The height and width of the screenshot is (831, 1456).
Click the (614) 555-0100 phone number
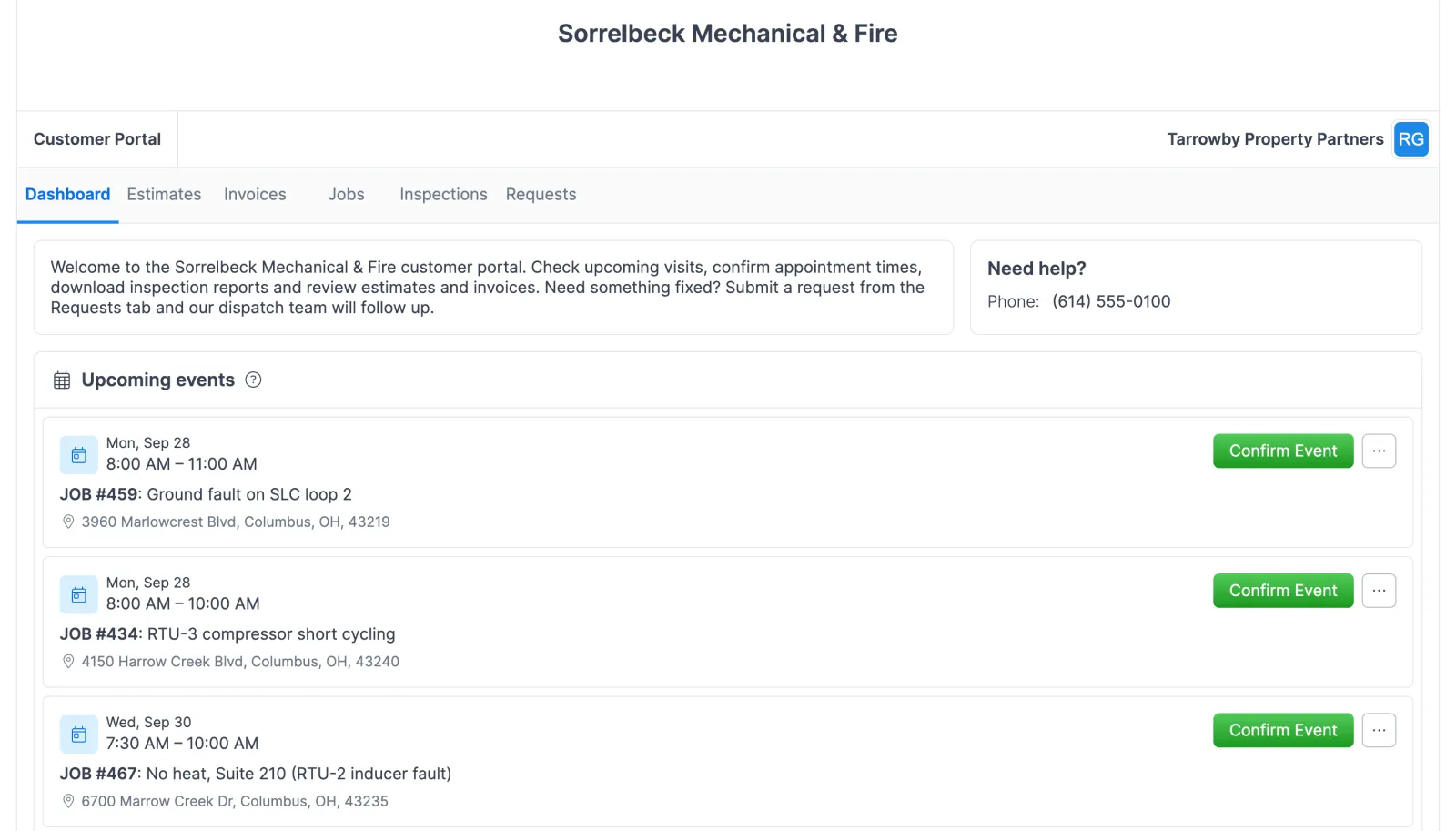pos(1111,301)
